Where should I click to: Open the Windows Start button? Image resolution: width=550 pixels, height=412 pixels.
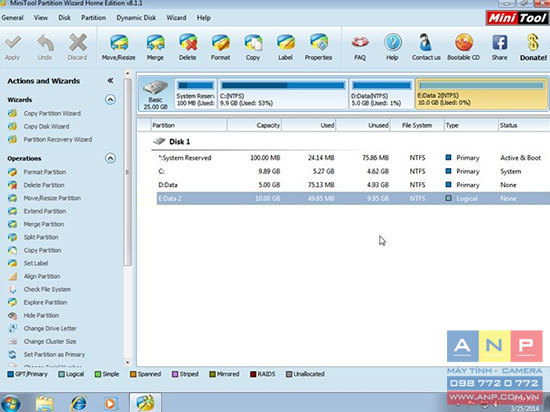click(11, 403)
